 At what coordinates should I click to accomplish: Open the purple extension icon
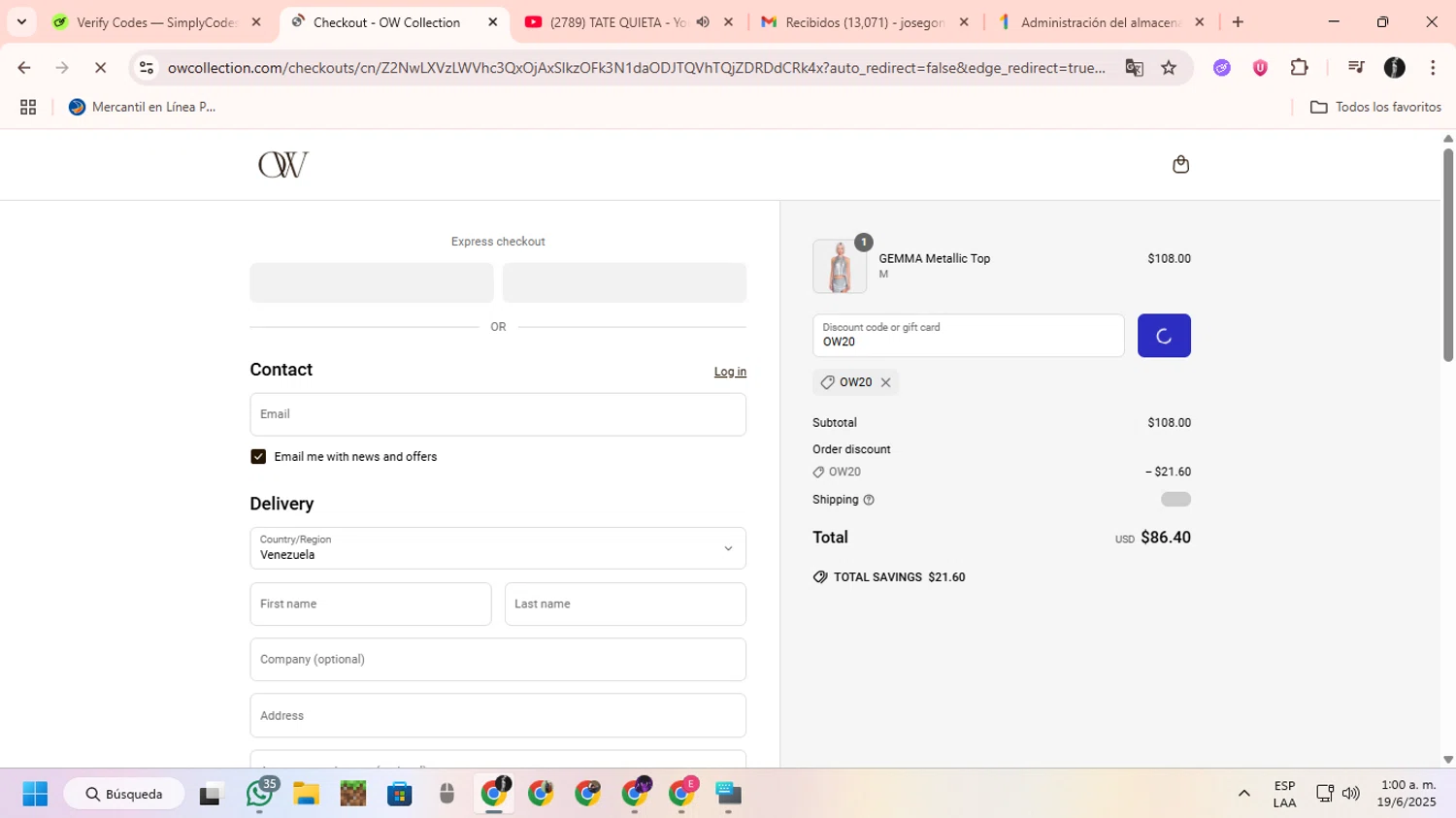(1222, 68)
